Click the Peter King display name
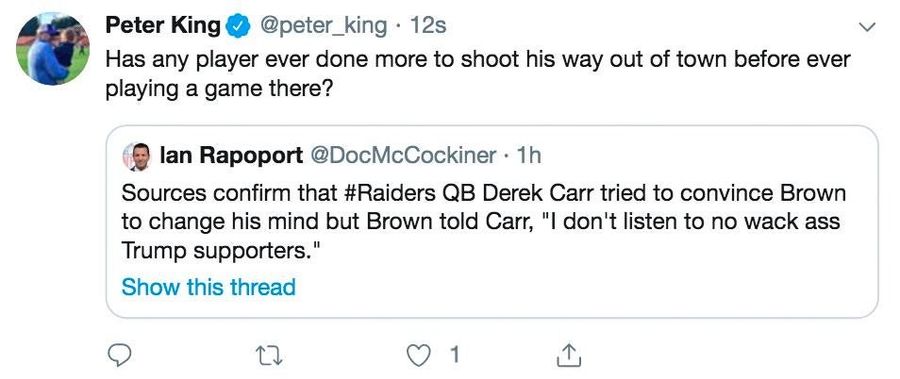The image size is (900, 379). tap(163, 25)
